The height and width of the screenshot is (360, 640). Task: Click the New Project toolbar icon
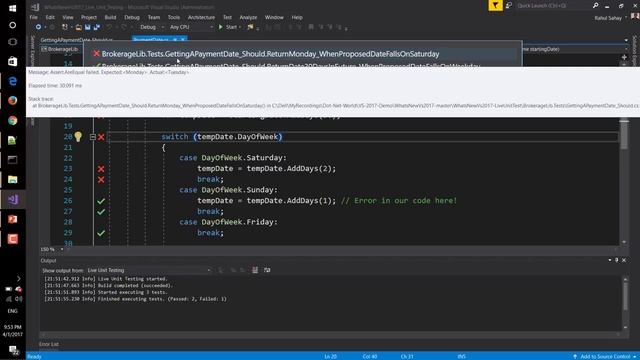point(64,27)
